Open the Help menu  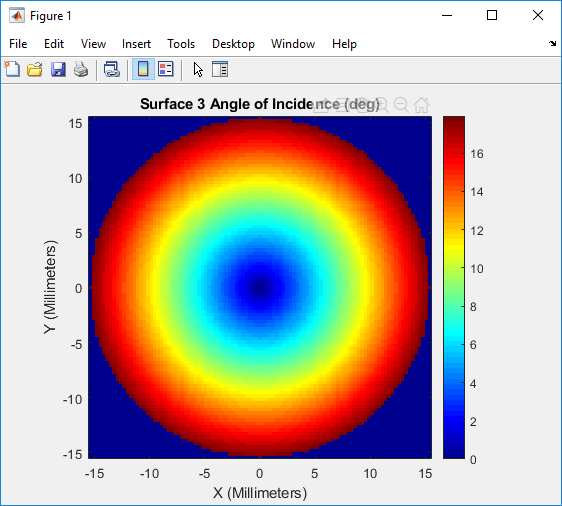344,44
